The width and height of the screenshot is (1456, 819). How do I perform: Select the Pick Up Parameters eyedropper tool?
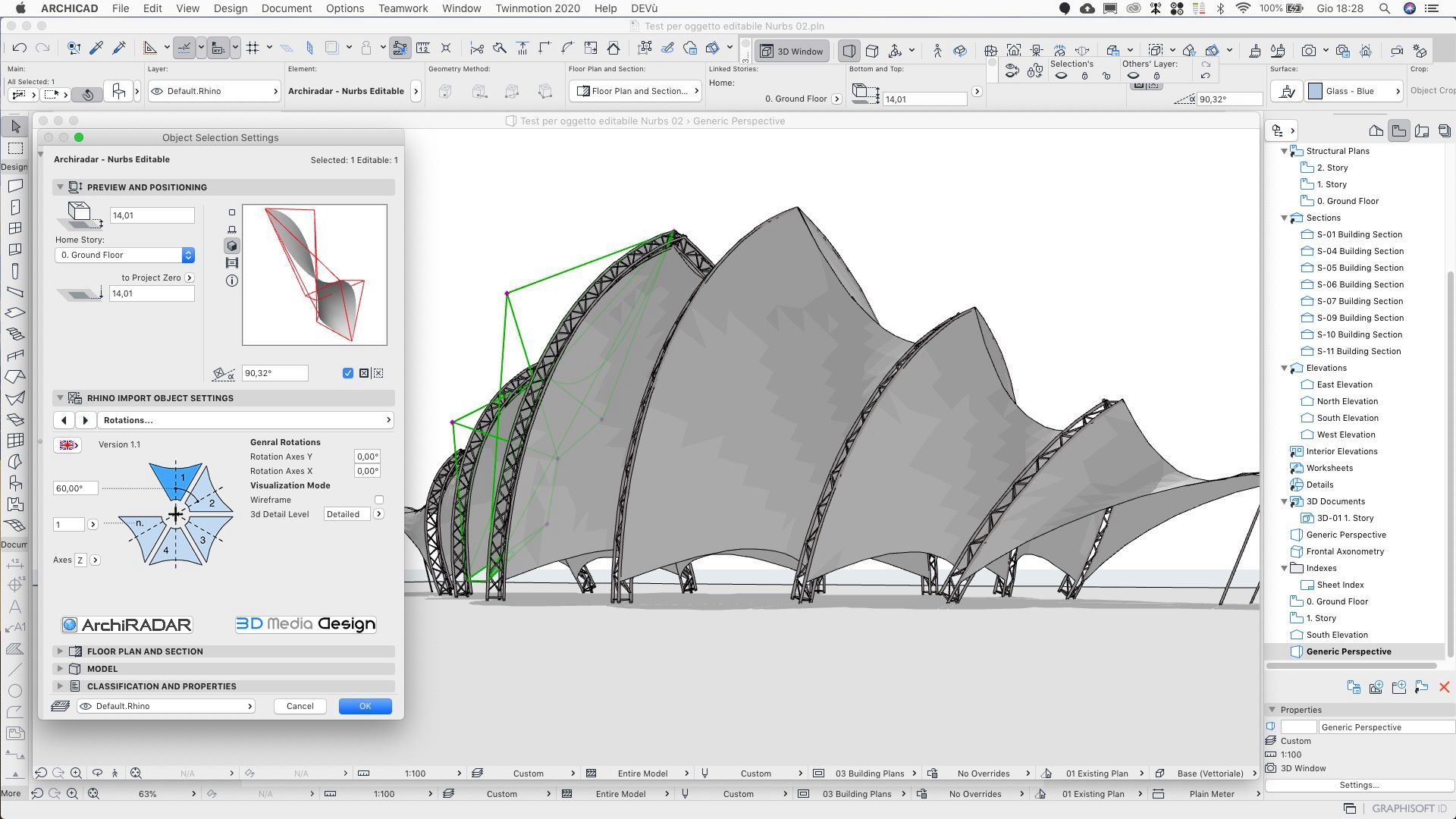coord(96,47)
